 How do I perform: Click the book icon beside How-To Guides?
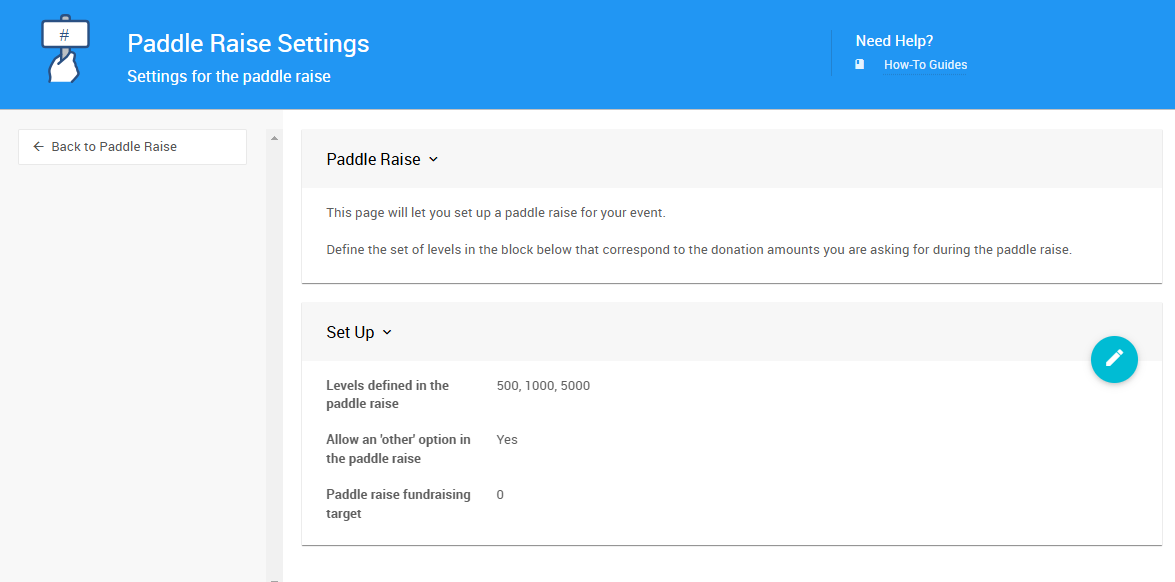tap(859, 65)
